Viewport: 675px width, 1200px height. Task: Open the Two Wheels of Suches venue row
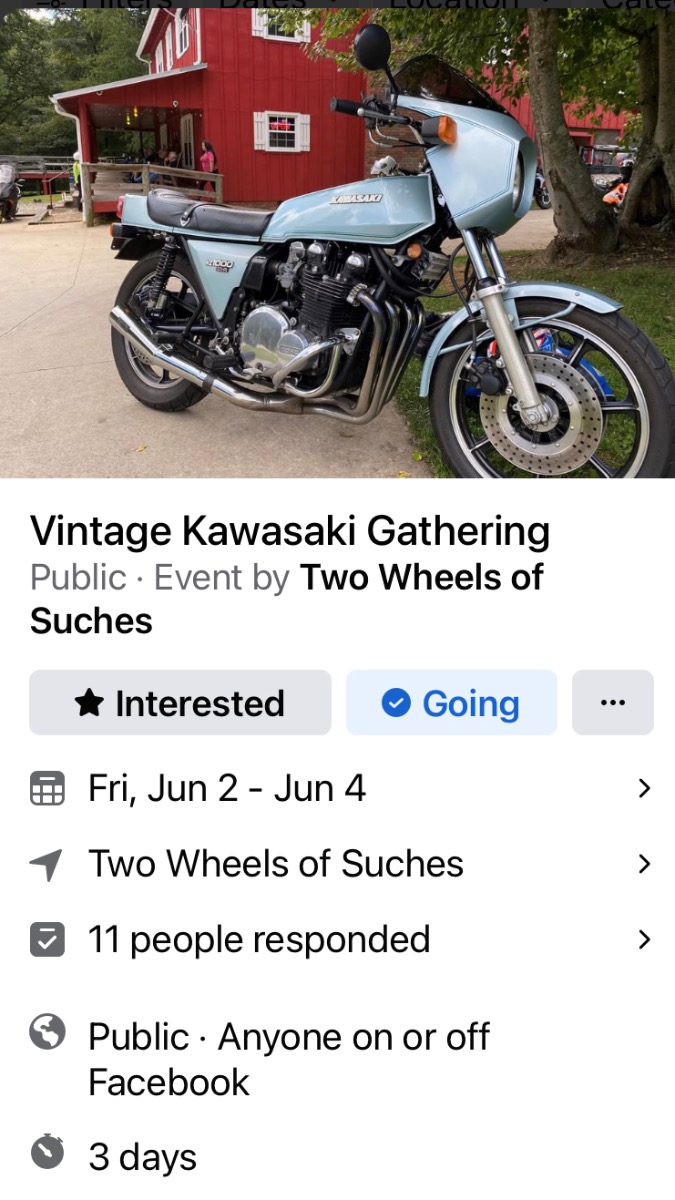pos(276,864)
